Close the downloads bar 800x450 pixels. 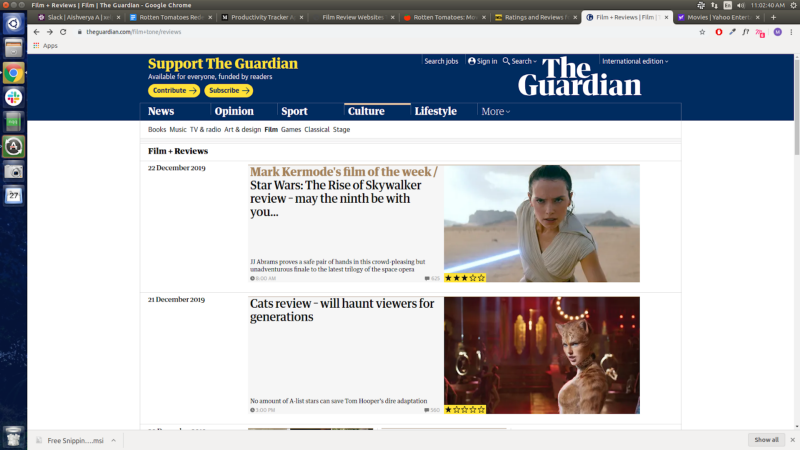coord(792,440)
